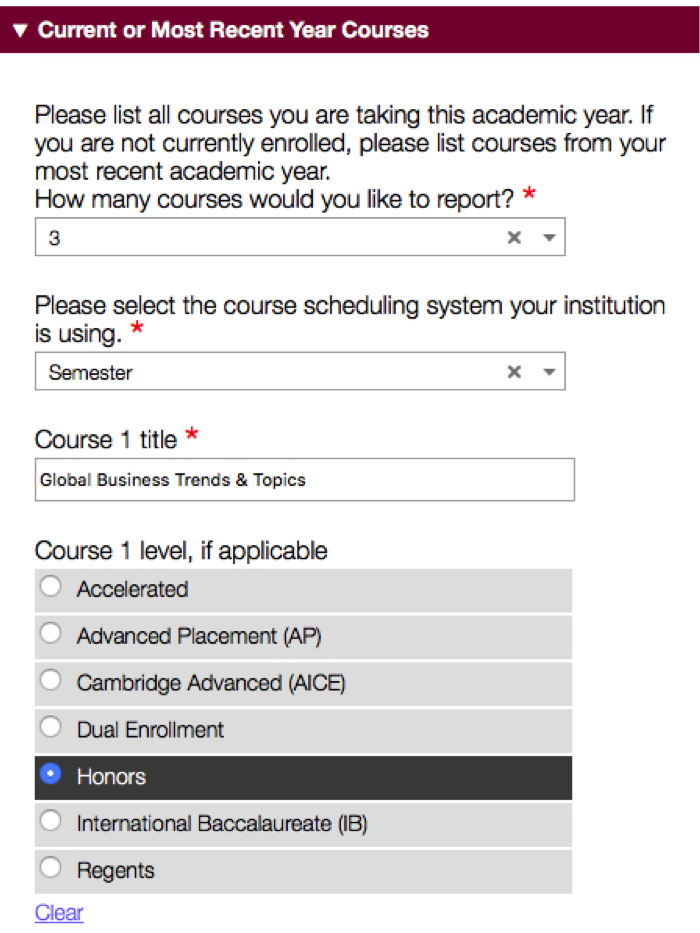Choose International Baccalaureate (IB) level
The height and width of the screenshot is (933, 700).
(x=50, y=822)
